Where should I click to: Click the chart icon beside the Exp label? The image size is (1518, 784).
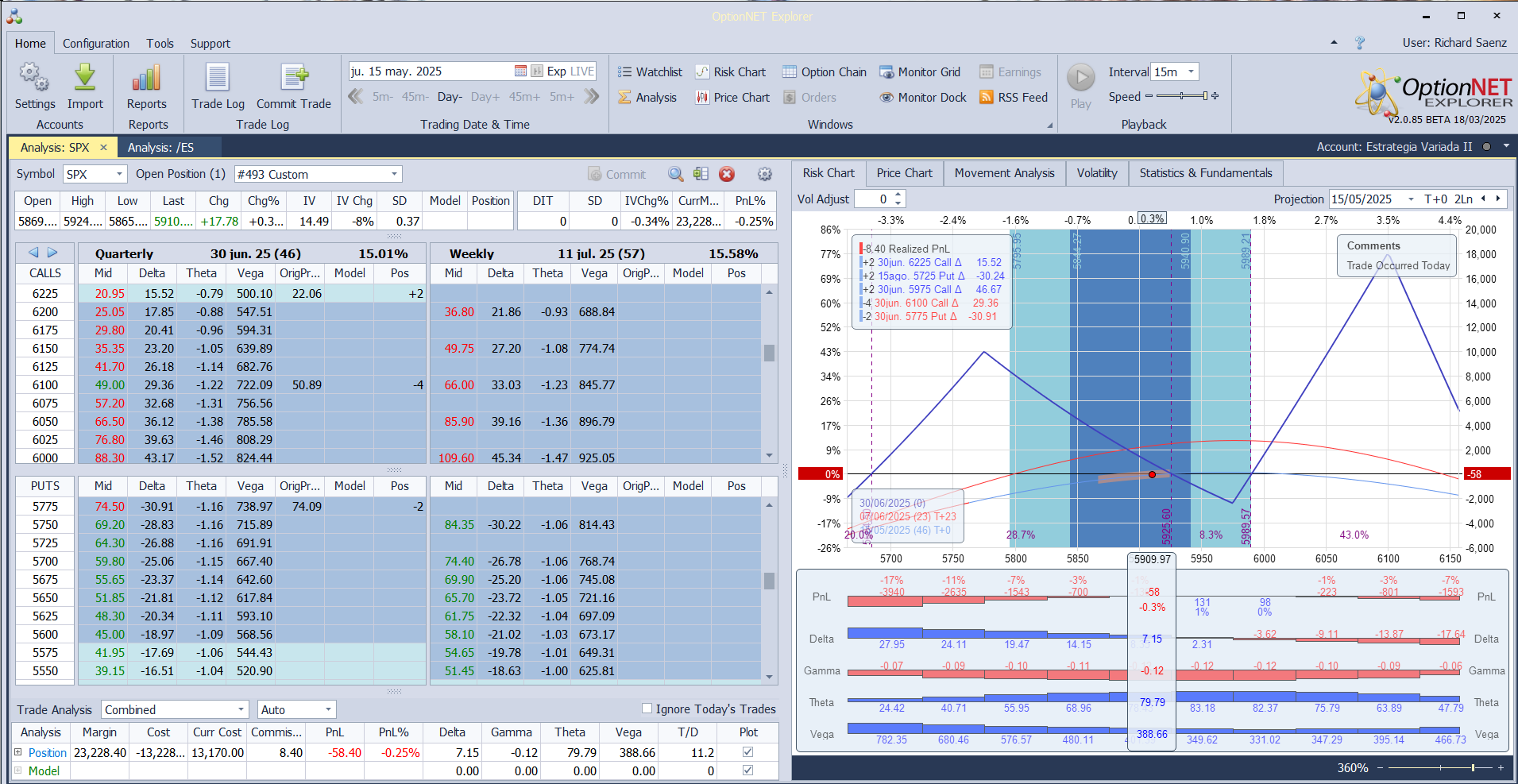tap(537, 71)
